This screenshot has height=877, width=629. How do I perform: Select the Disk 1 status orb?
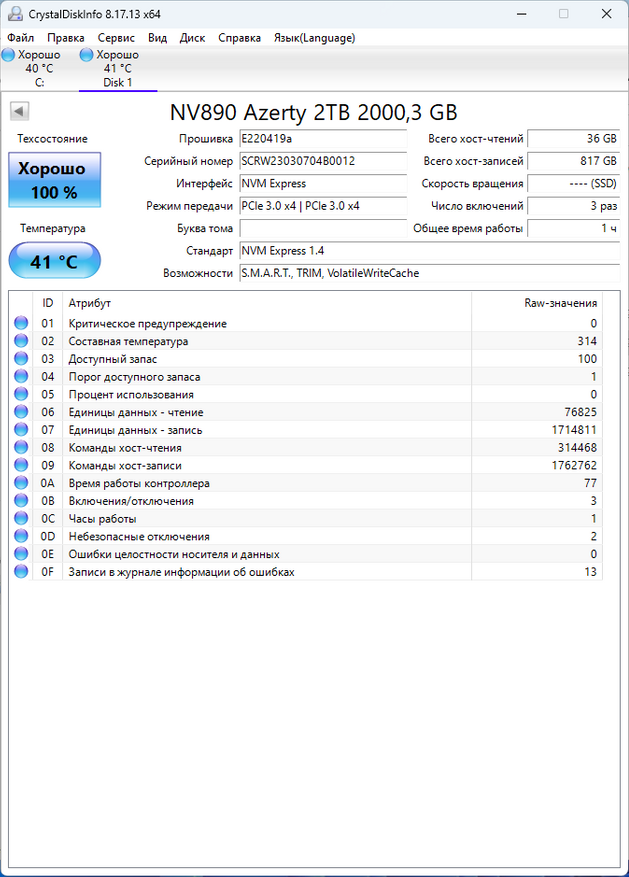[87, 55]
